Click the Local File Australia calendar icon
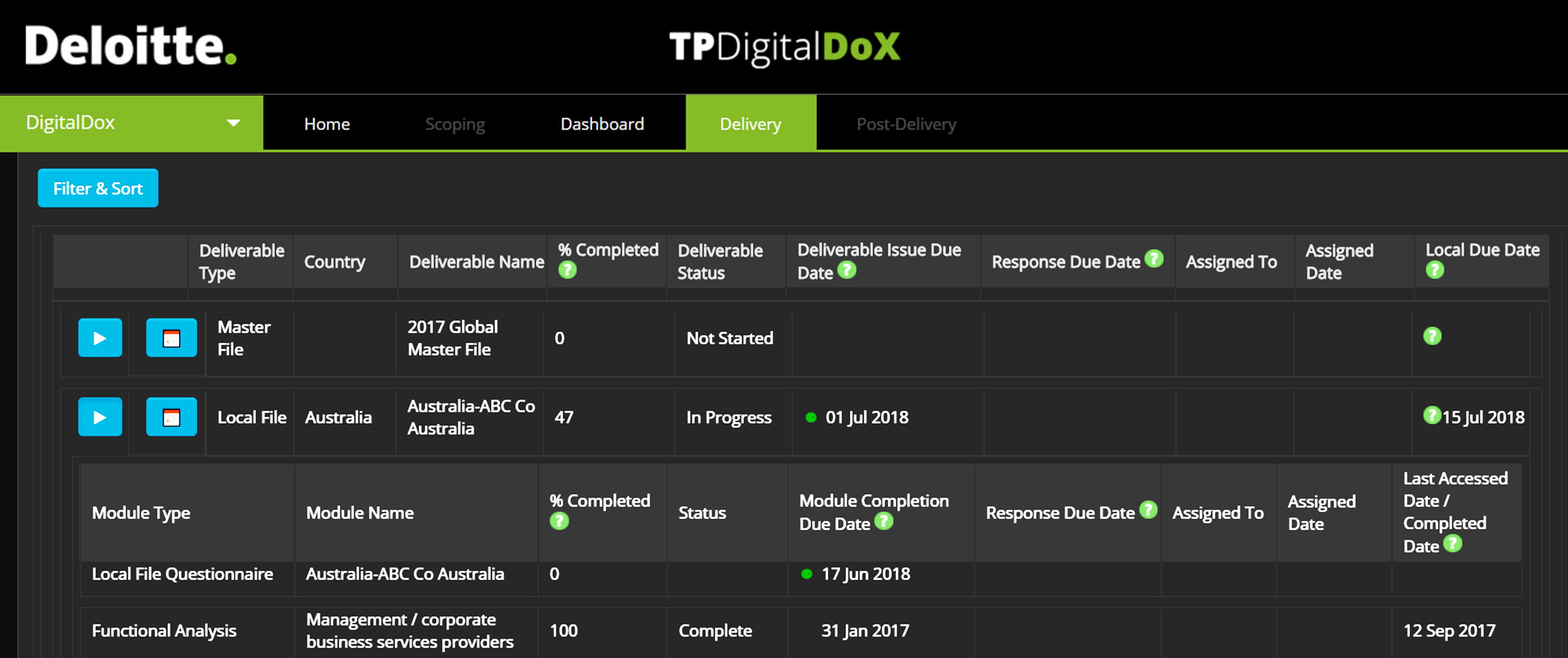 pyautogui.click(x=171, y=417)
